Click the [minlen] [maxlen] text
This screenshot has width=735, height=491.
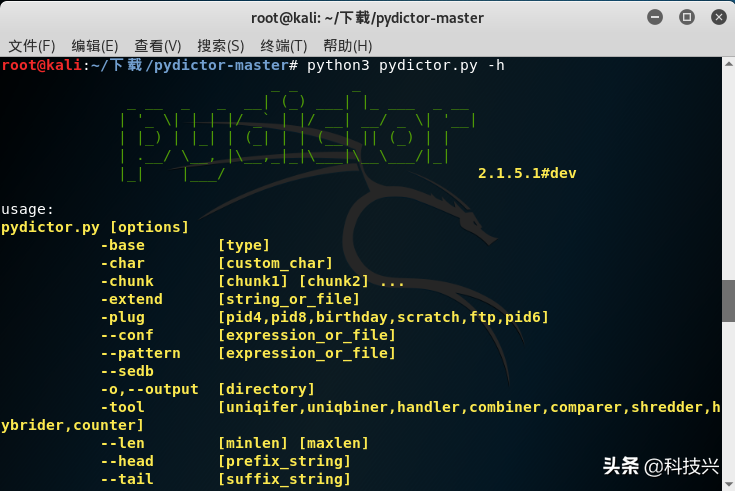pyautogui.click(x=293, y=443)
